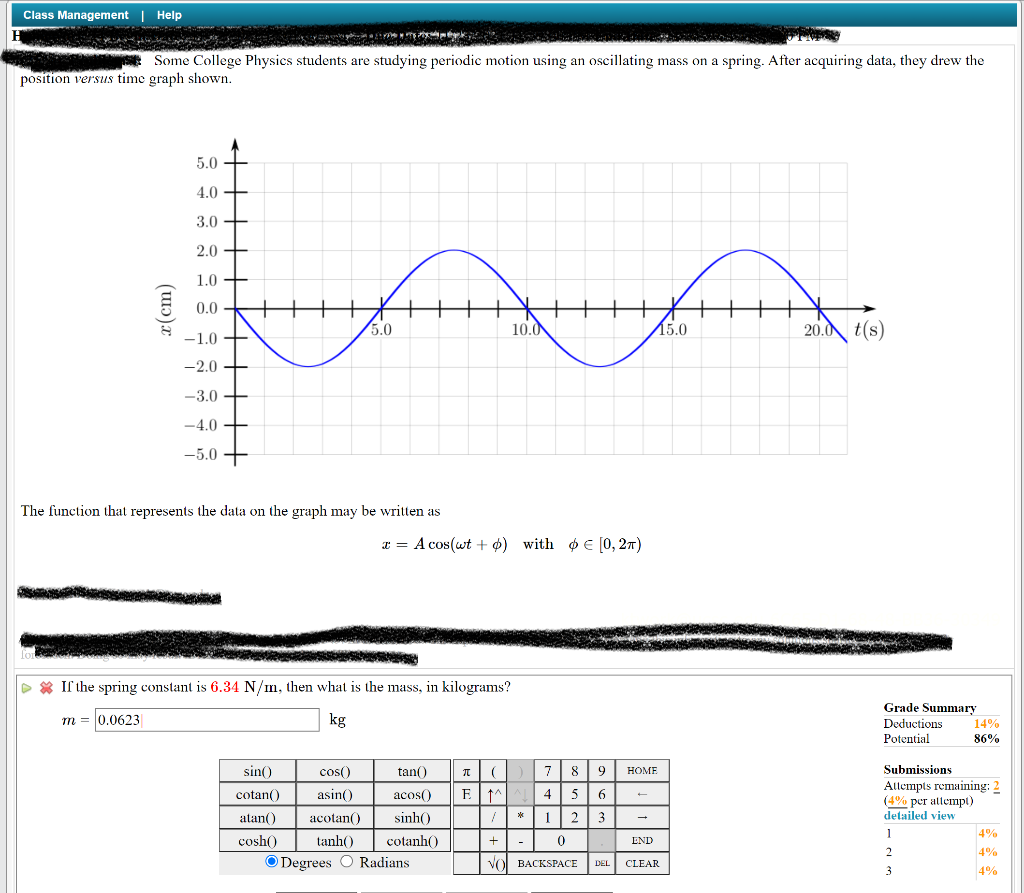
Task: Insert scientific notation with the E key
Action: click(x=463, y=794)
